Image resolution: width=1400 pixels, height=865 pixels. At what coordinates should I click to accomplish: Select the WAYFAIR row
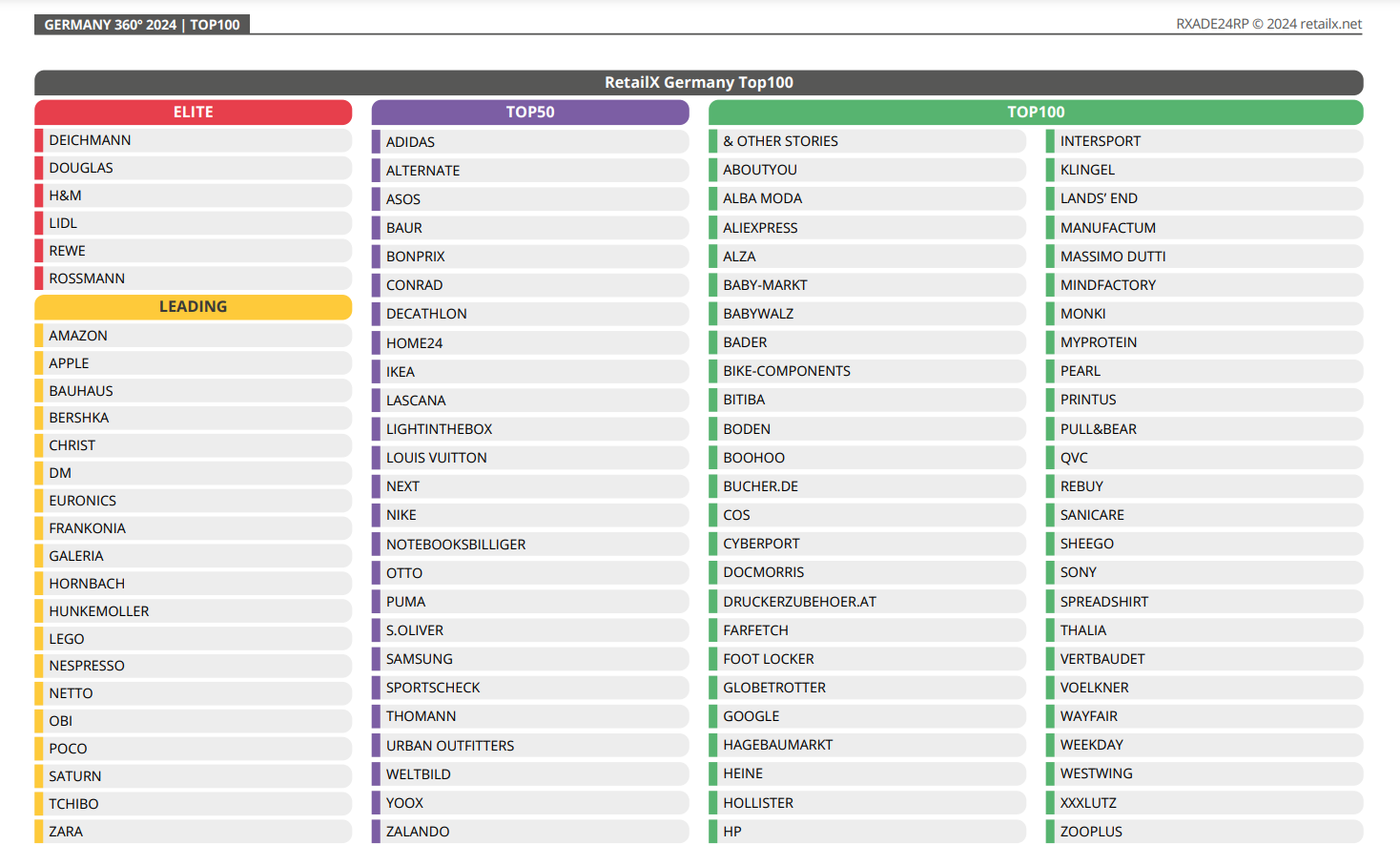point(1204,716)
